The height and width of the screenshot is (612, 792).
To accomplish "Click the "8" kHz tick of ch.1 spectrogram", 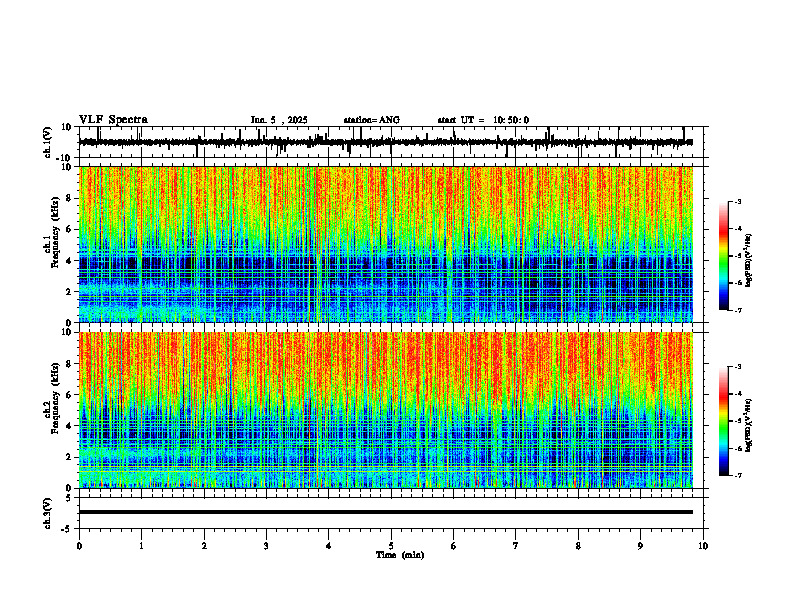I will [69, 198].
